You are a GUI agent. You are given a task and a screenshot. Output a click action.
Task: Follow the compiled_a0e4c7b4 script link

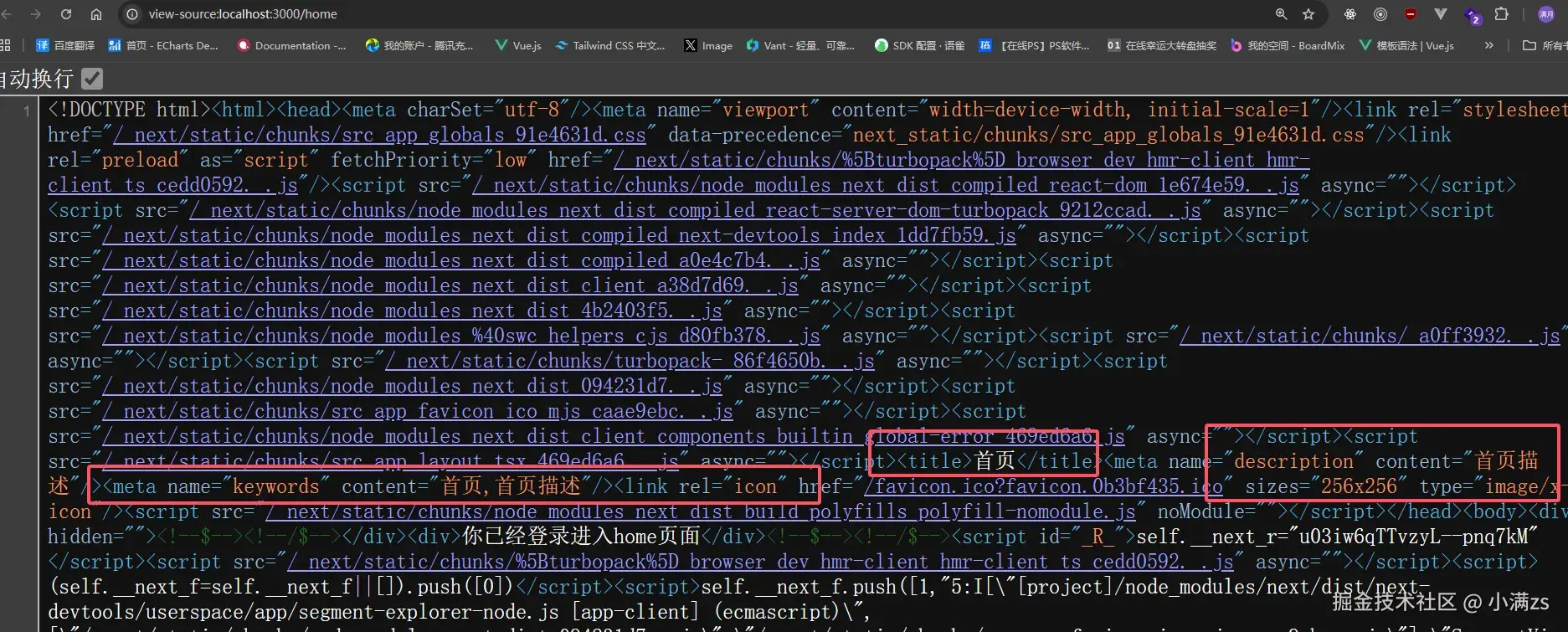click(x=461, y=260)
